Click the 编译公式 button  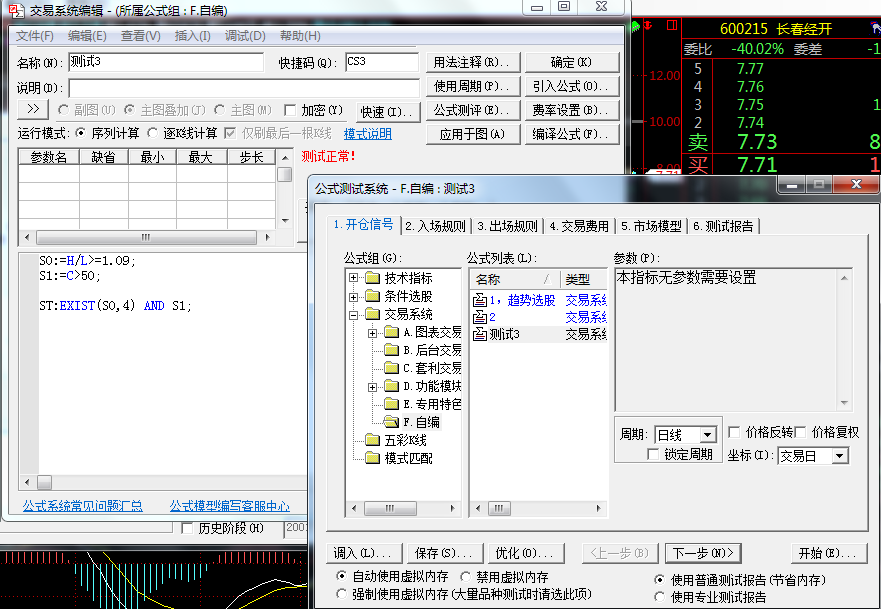tap(572, 134)
